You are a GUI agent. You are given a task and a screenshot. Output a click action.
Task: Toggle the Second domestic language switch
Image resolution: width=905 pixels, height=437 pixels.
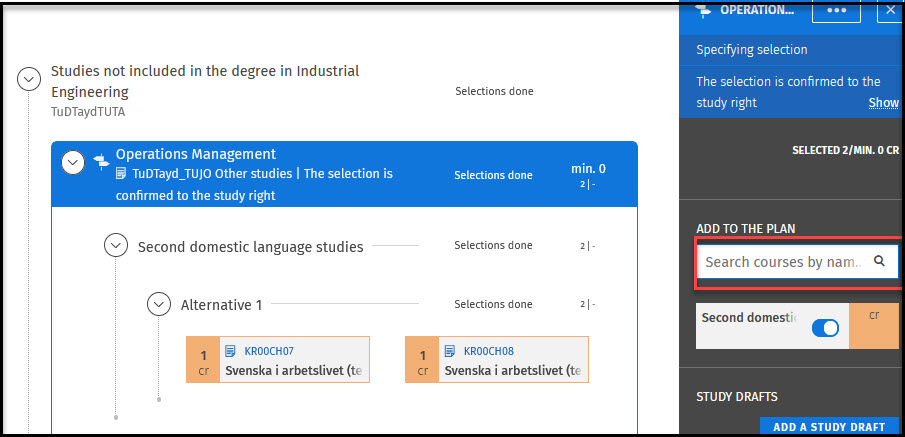click(x=824, y=328)
